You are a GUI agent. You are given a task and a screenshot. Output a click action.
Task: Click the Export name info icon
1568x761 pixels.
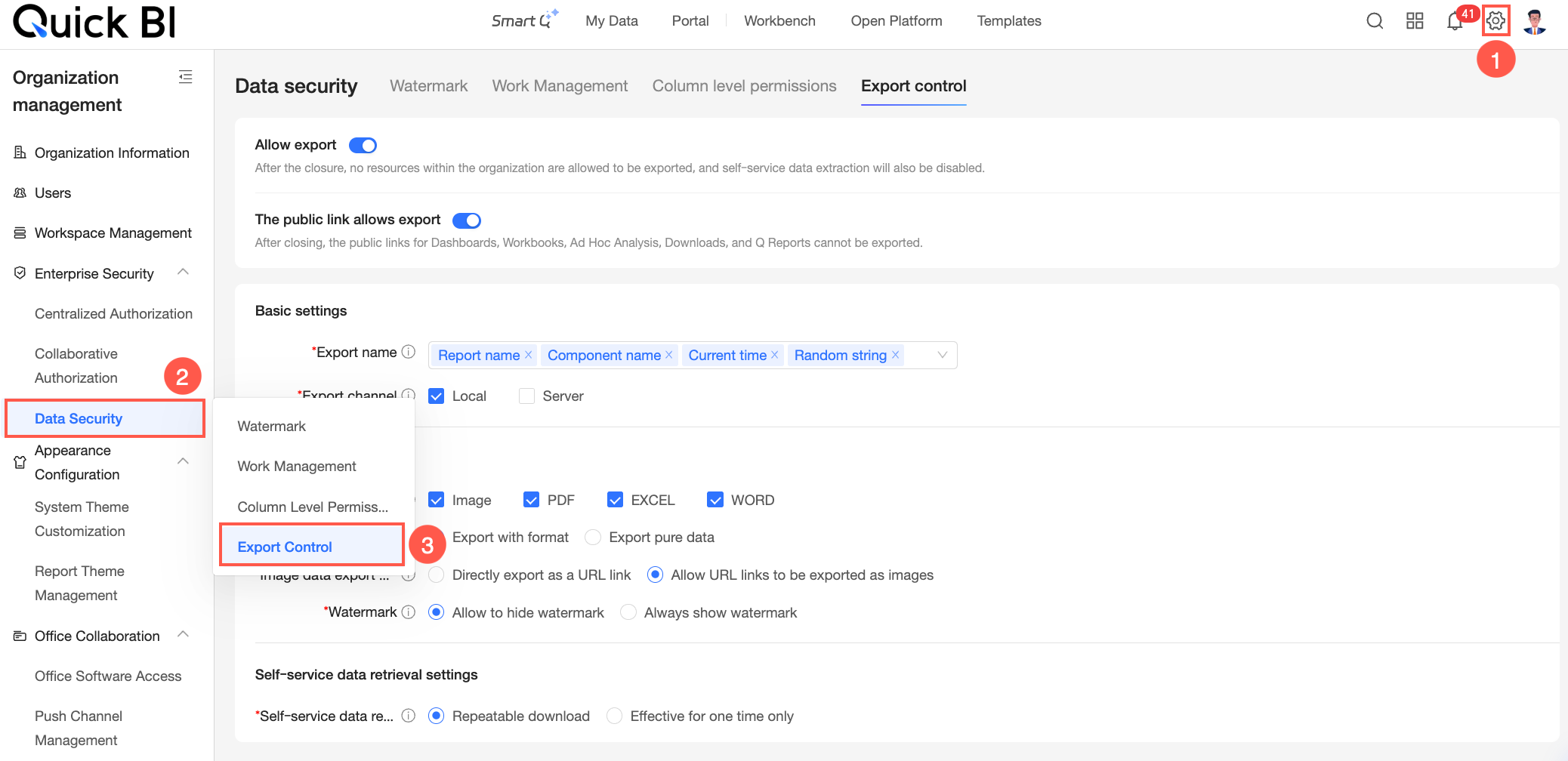409,352
